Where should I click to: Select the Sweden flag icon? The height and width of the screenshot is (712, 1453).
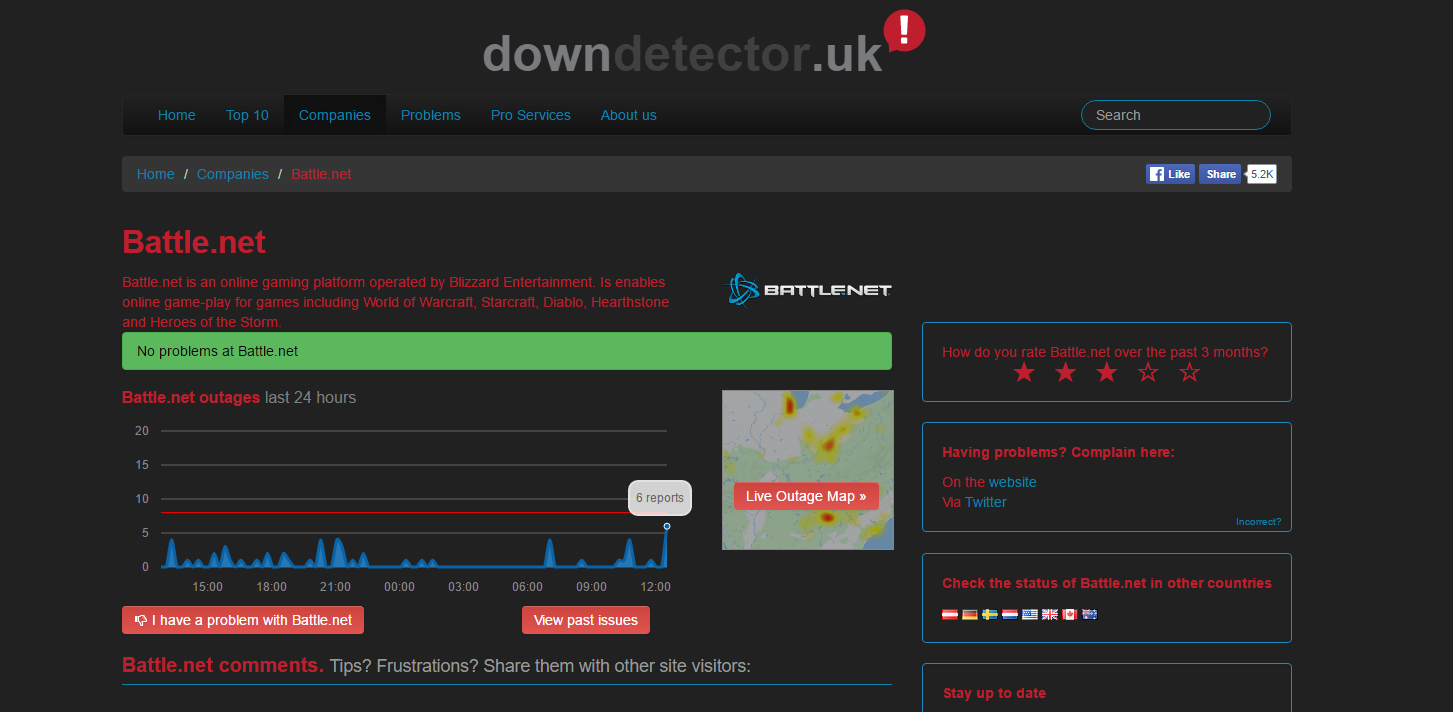pyautogui.click(x=990, y=614)
